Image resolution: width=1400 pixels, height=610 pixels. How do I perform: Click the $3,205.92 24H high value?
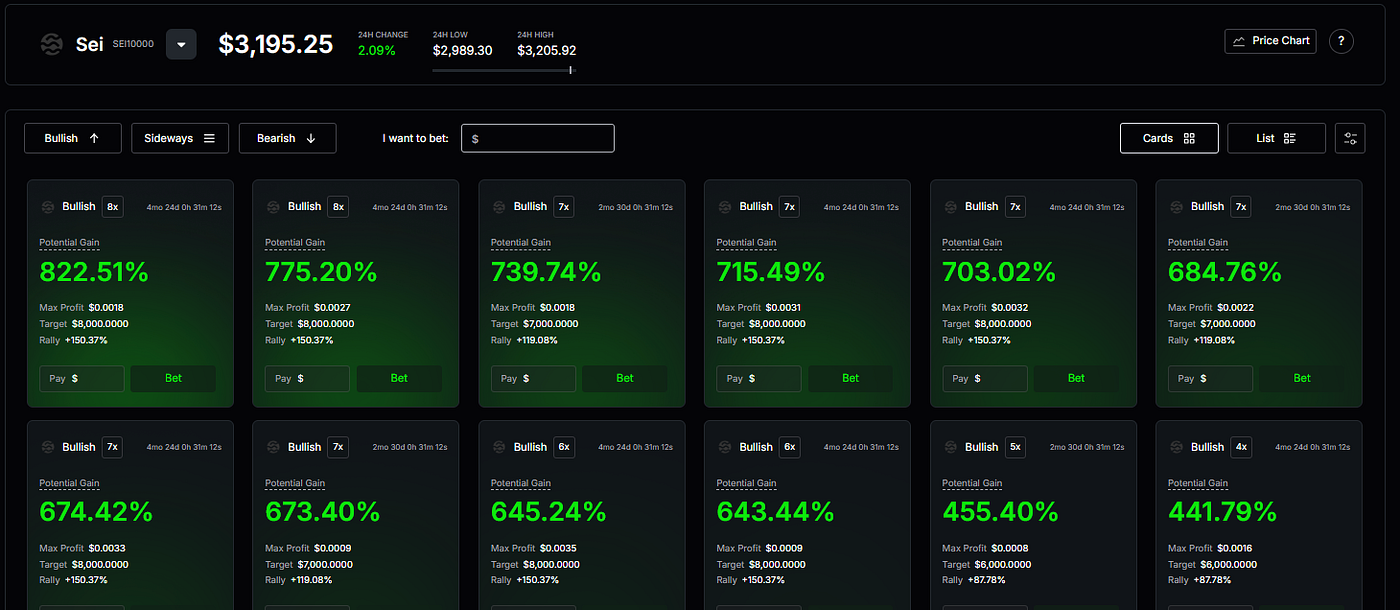[x=547, y=50]
